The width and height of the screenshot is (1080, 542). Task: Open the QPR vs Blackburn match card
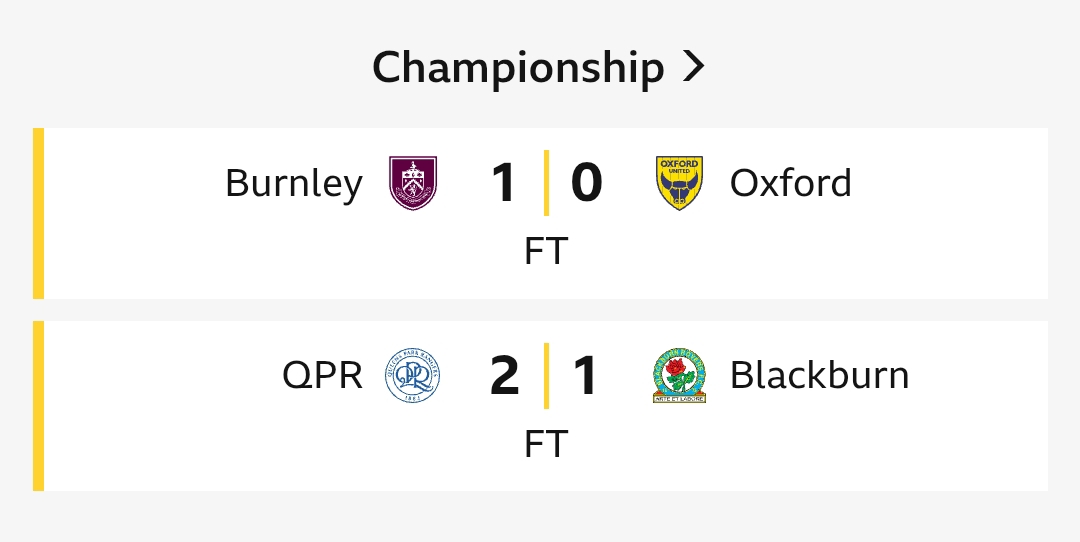pyautogui.click(x=541, y=406)
